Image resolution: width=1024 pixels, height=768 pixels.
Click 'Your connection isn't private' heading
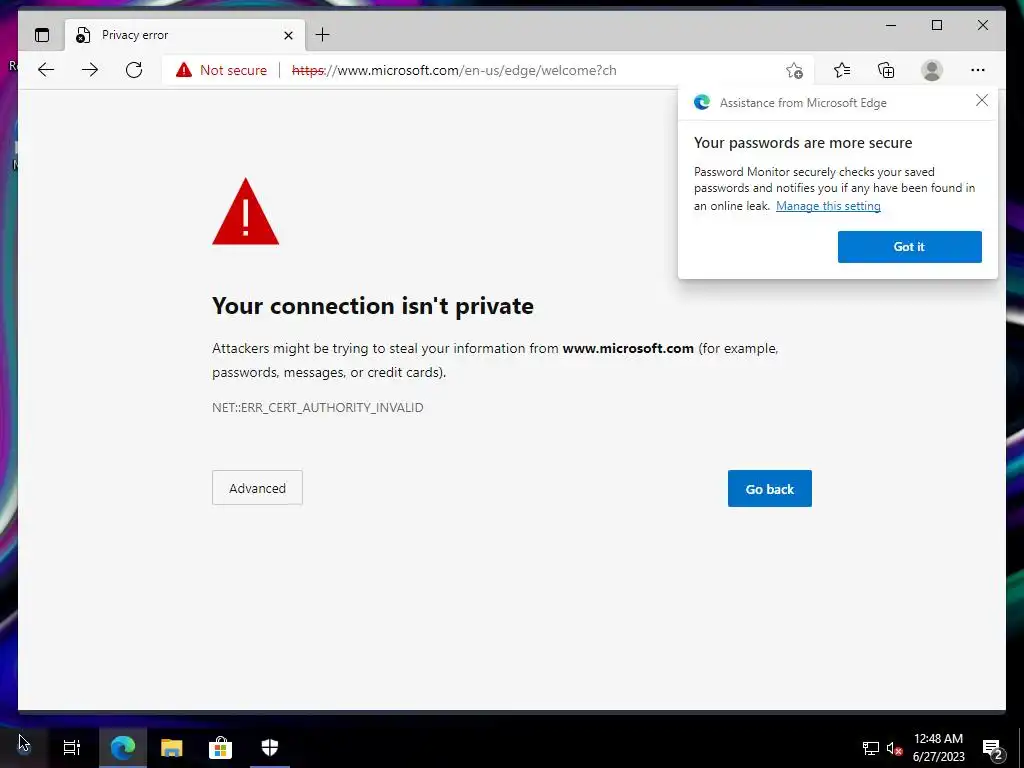pos(373,306)
